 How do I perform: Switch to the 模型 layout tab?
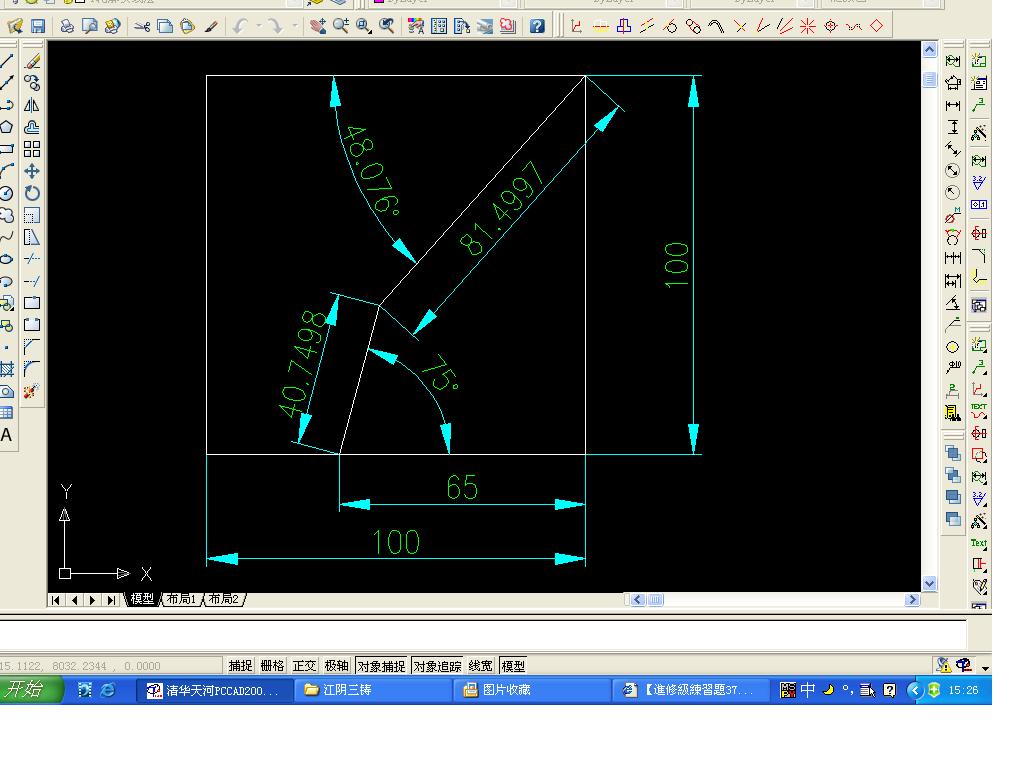(x=142, y=599)
